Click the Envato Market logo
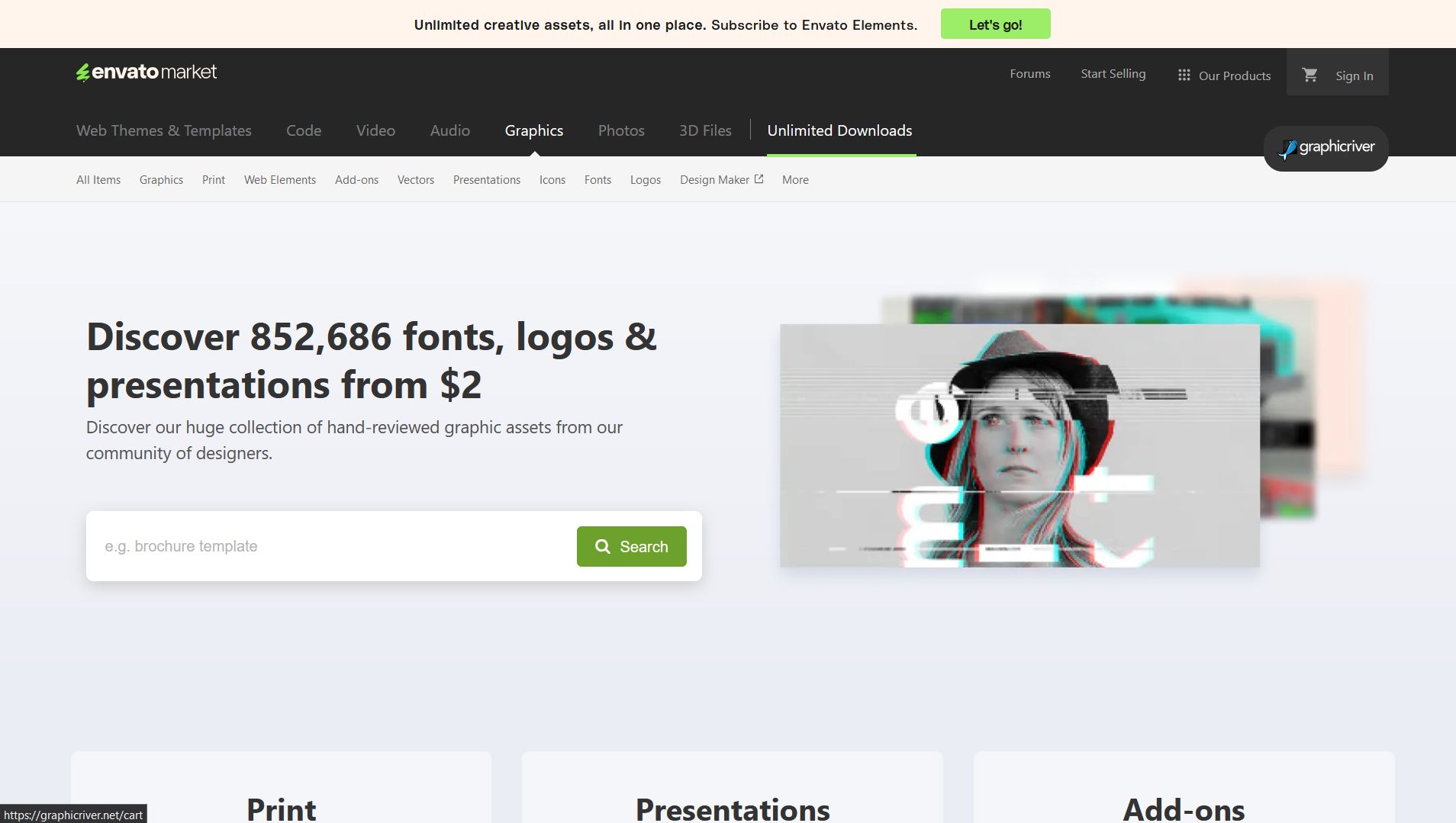Screen dimensions: 1456x823 146,72
